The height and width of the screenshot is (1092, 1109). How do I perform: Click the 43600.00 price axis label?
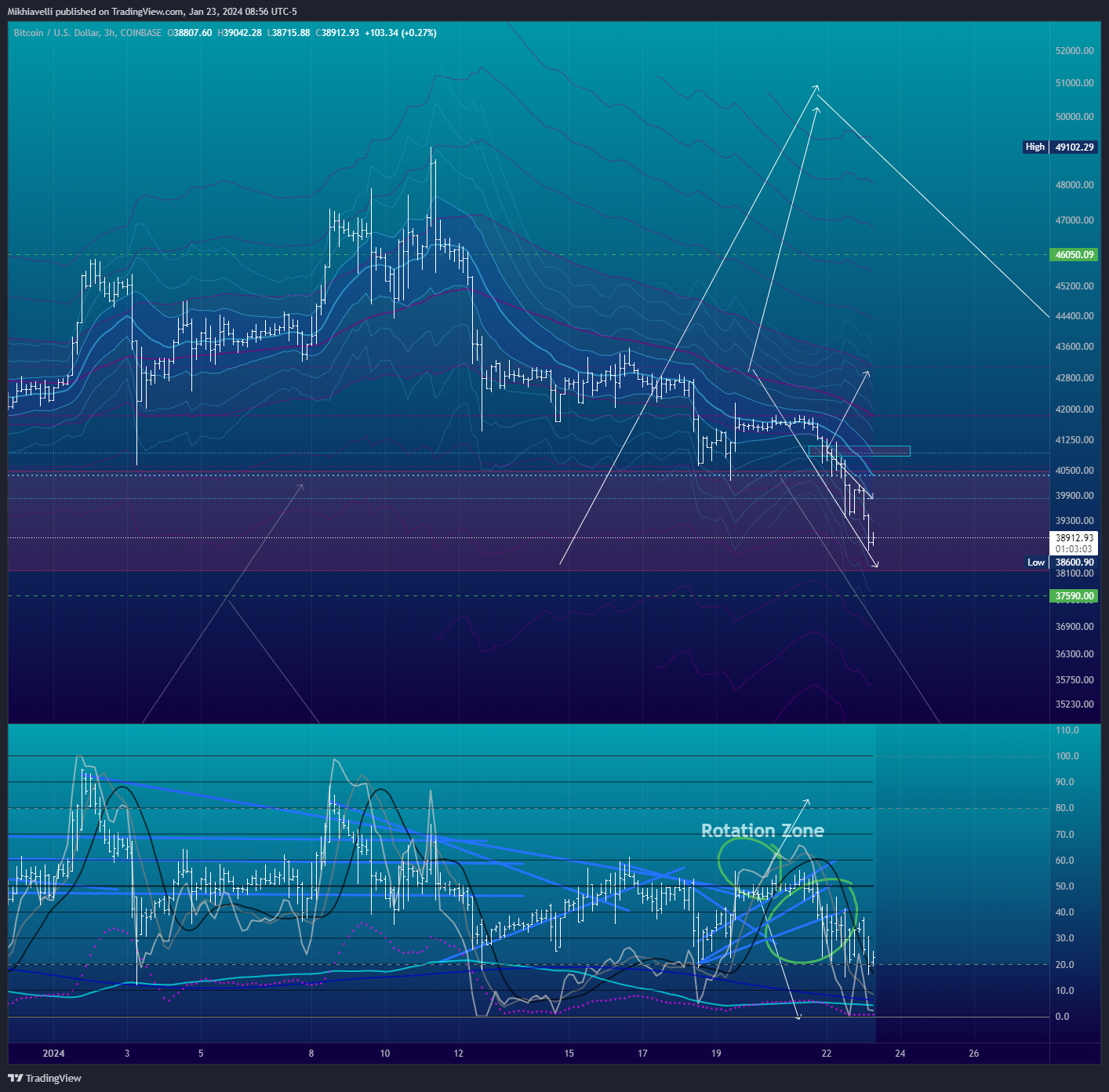[1074, 347]
